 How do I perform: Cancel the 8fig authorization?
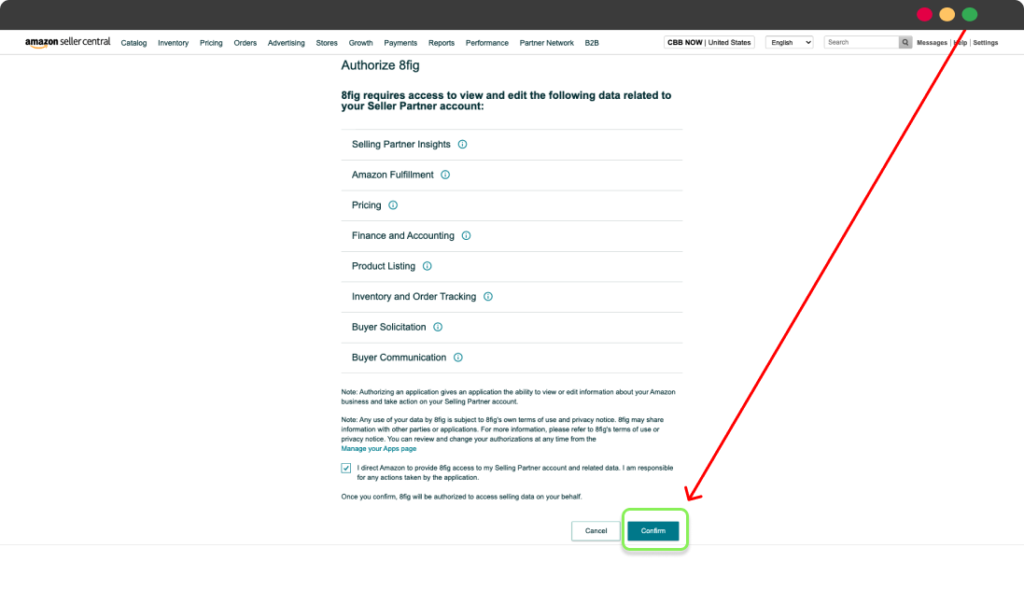click(x=596, y=531)
